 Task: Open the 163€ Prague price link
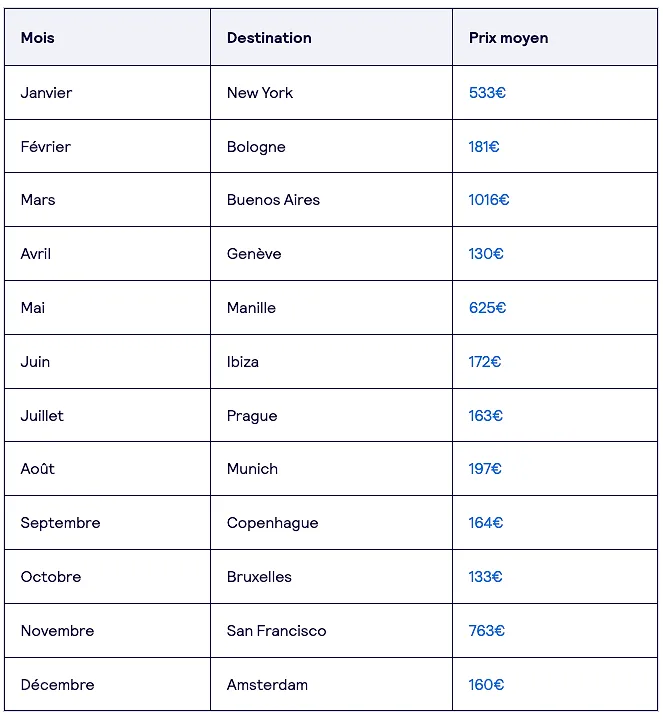tap(486, 415)
